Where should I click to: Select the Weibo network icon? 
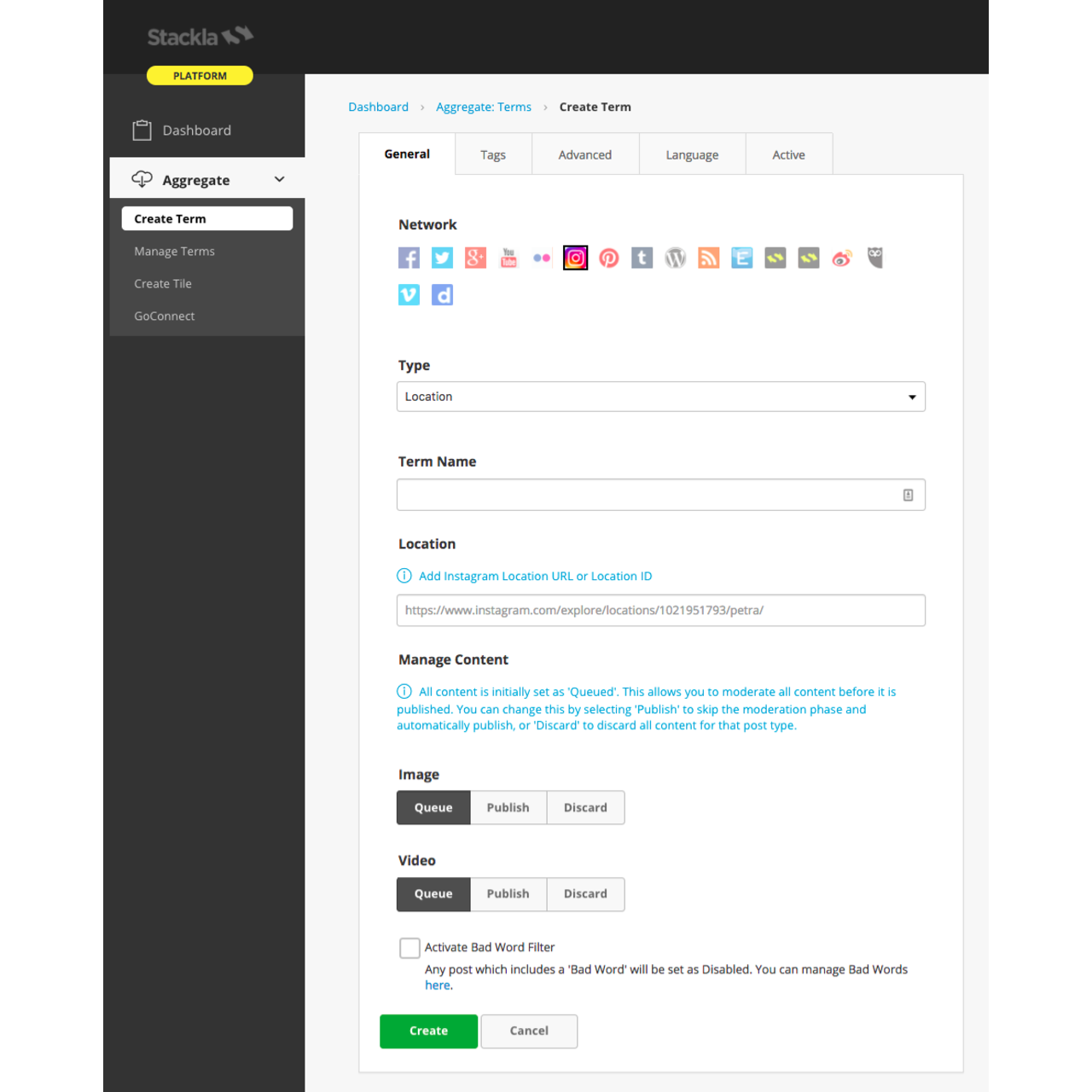tap(841, 258)
